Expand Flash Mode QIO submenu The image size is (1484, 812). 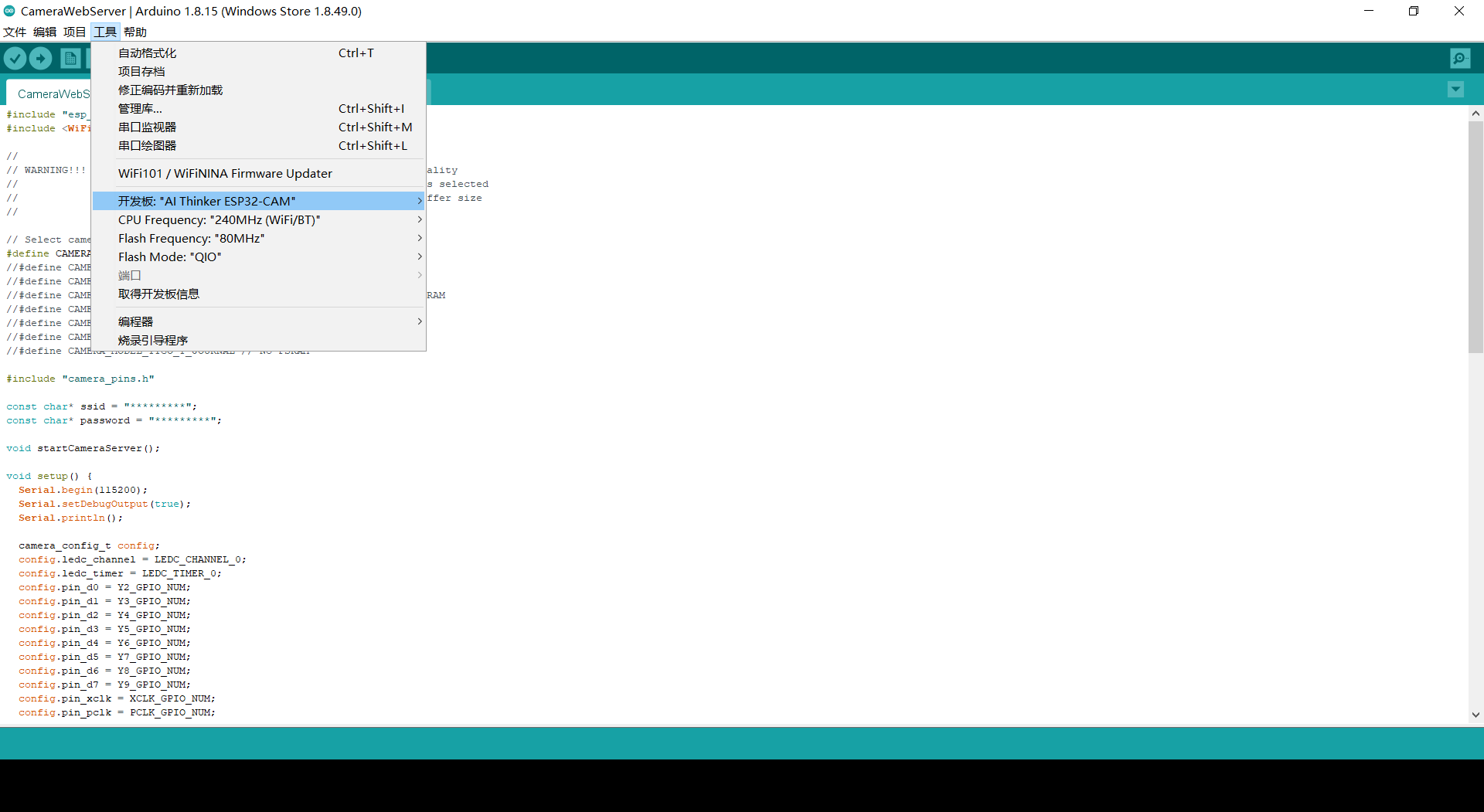259,257
